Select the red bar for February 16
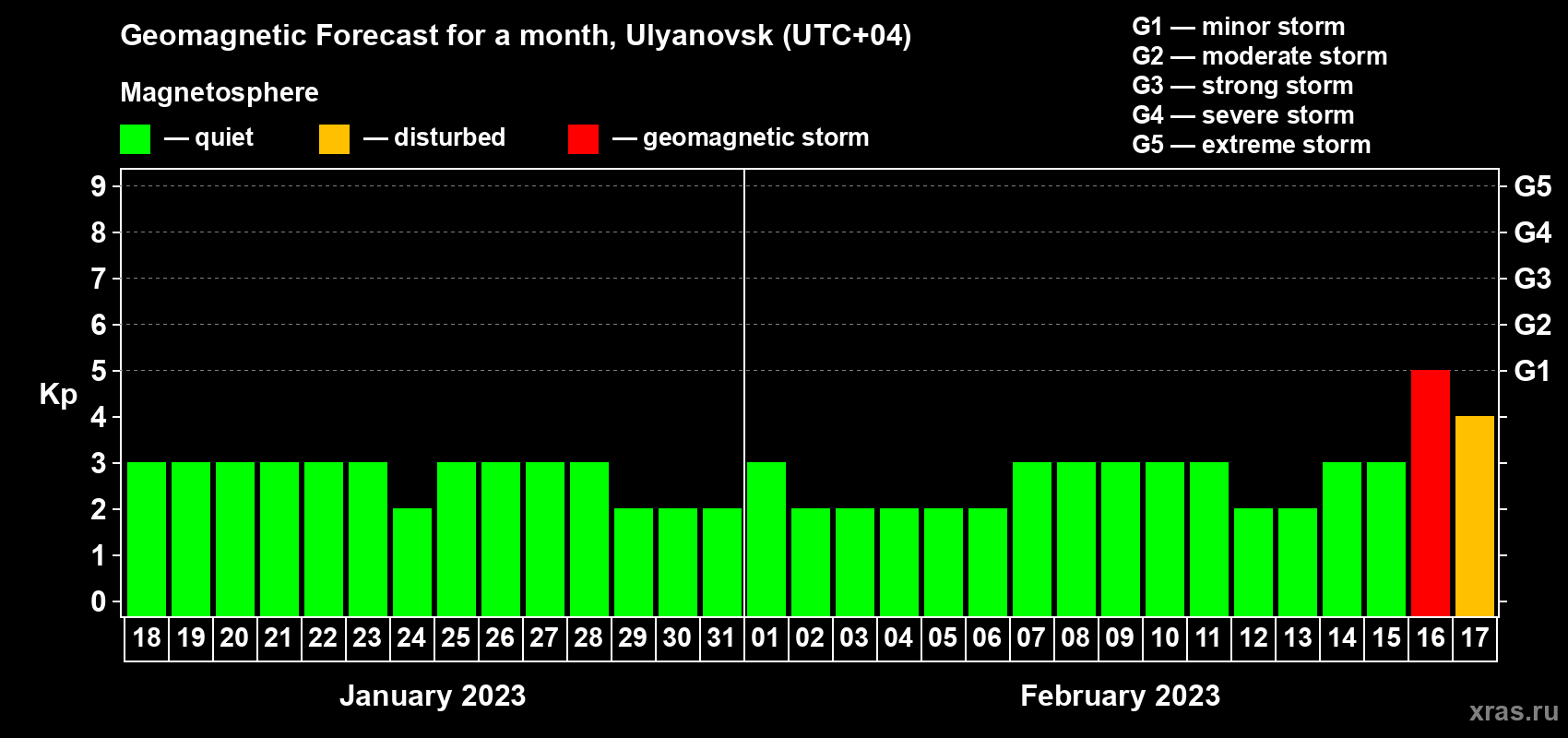Screen dimensions: 1568x738 coord(1431,494)
